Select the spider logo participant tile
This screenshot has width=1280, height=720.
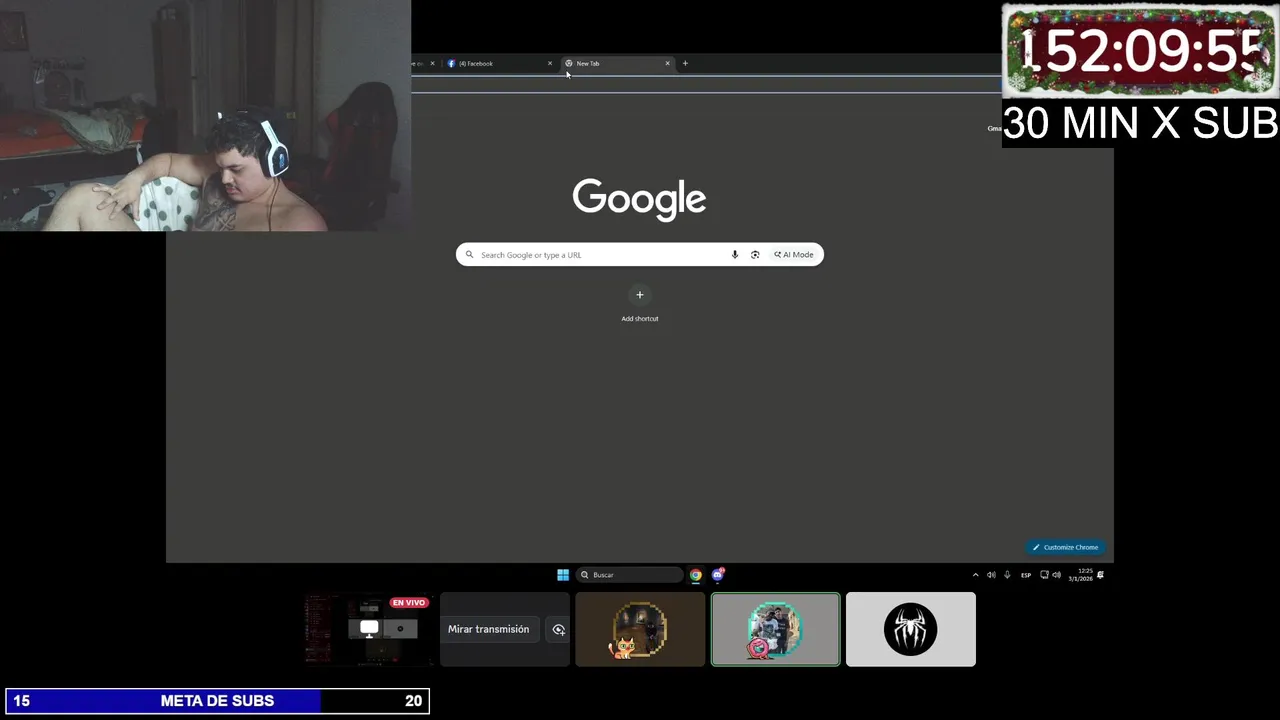[x=911, y=629]
